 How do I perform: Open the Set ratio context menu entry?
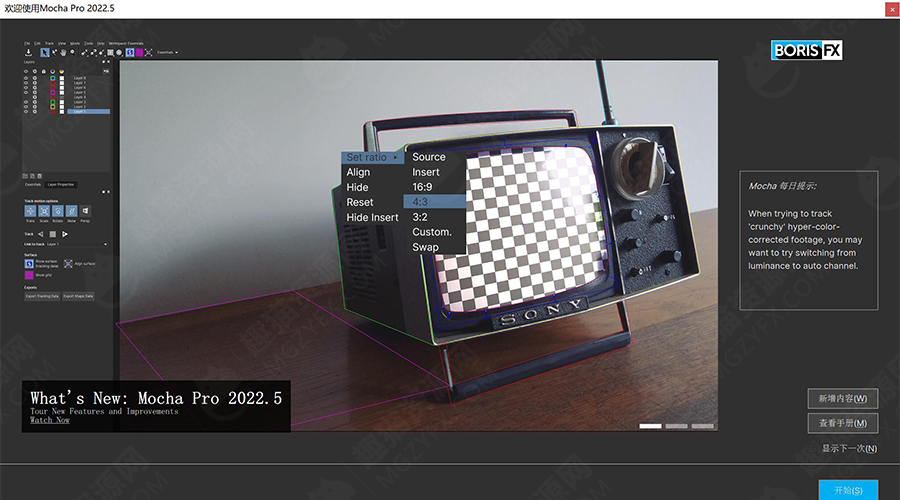tap(373, 157)
